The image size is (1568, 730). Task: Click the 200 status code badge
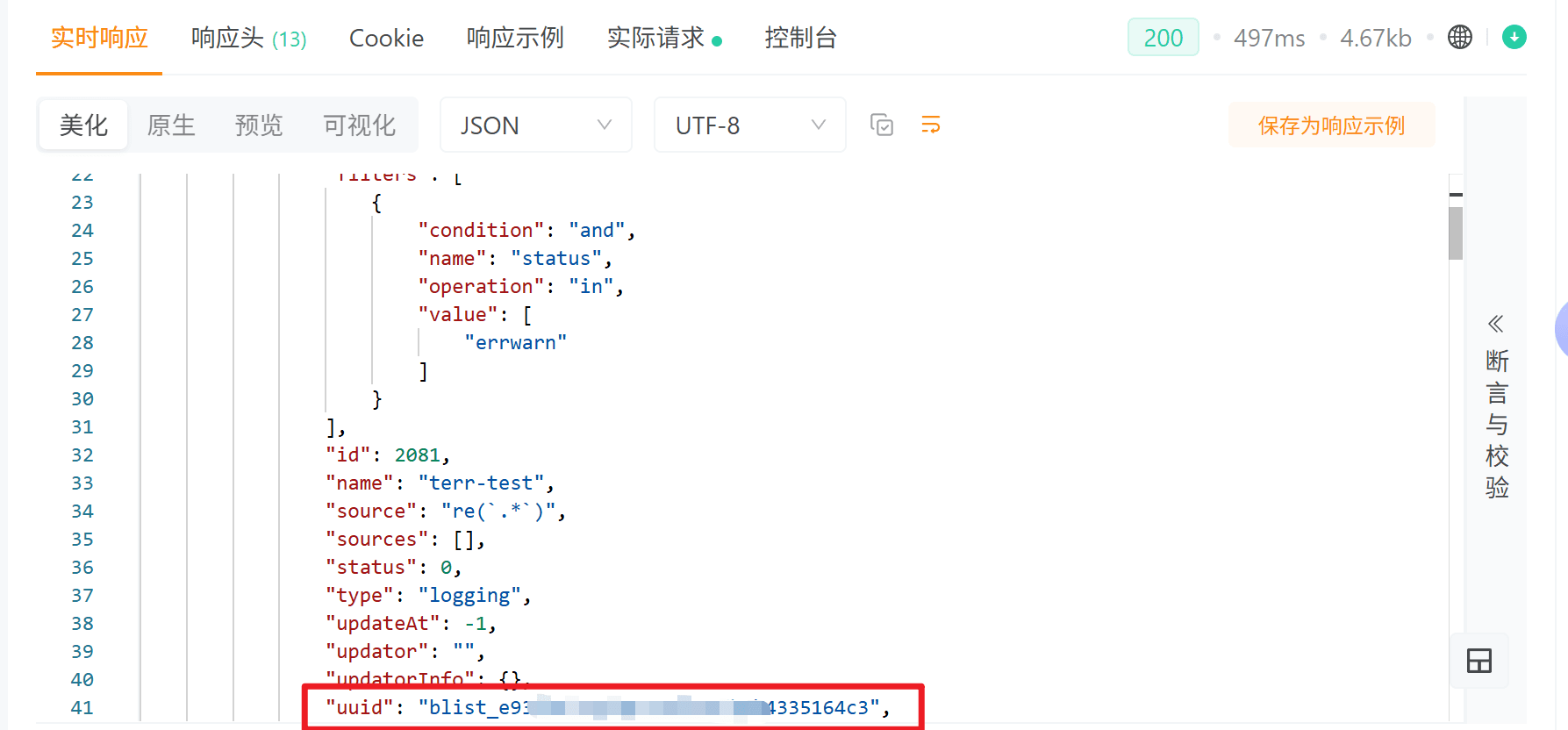pyautogui.click(x=1163, y=38)
